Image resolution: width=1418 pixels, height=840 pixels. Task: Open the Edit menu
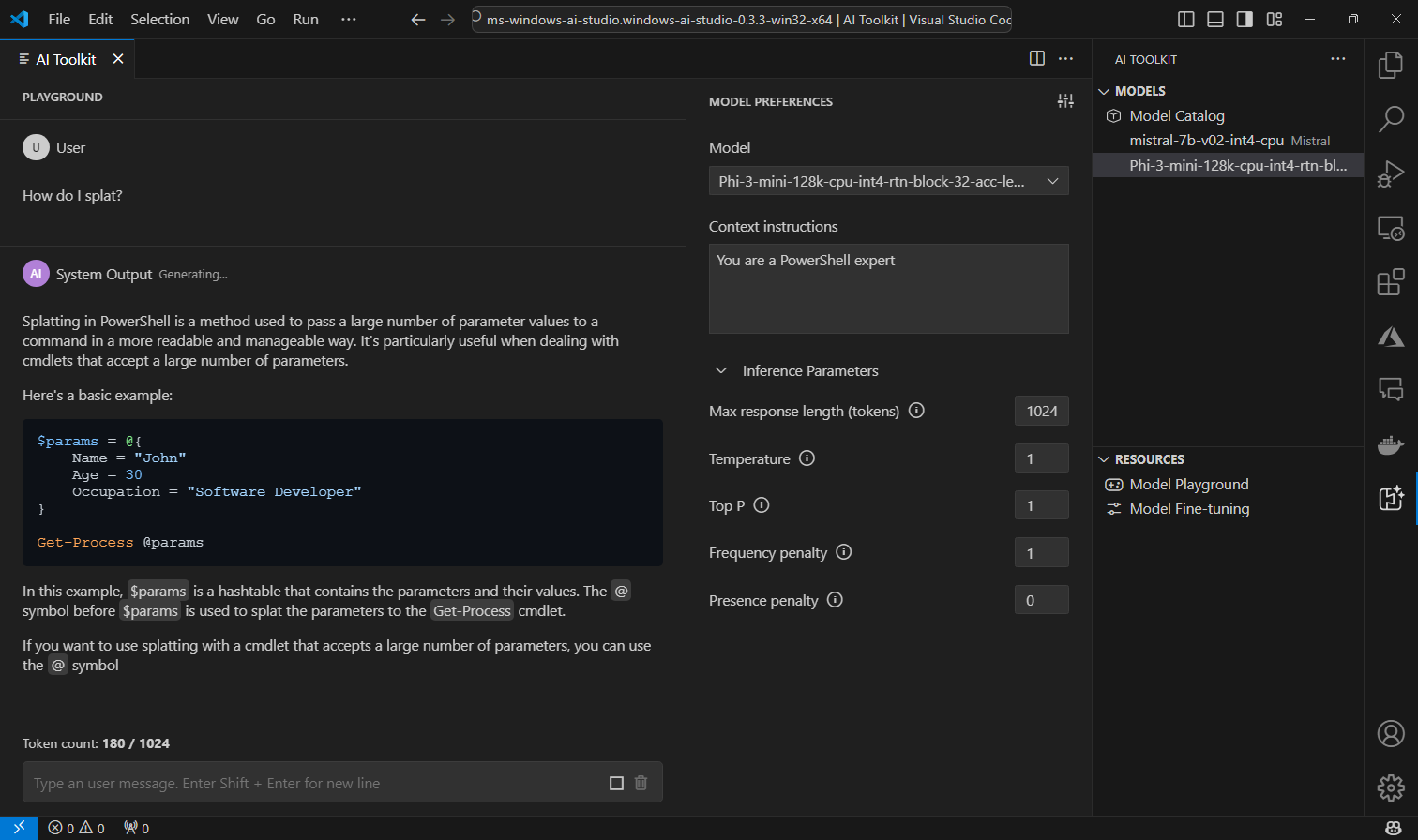click(x=100, y=20)
